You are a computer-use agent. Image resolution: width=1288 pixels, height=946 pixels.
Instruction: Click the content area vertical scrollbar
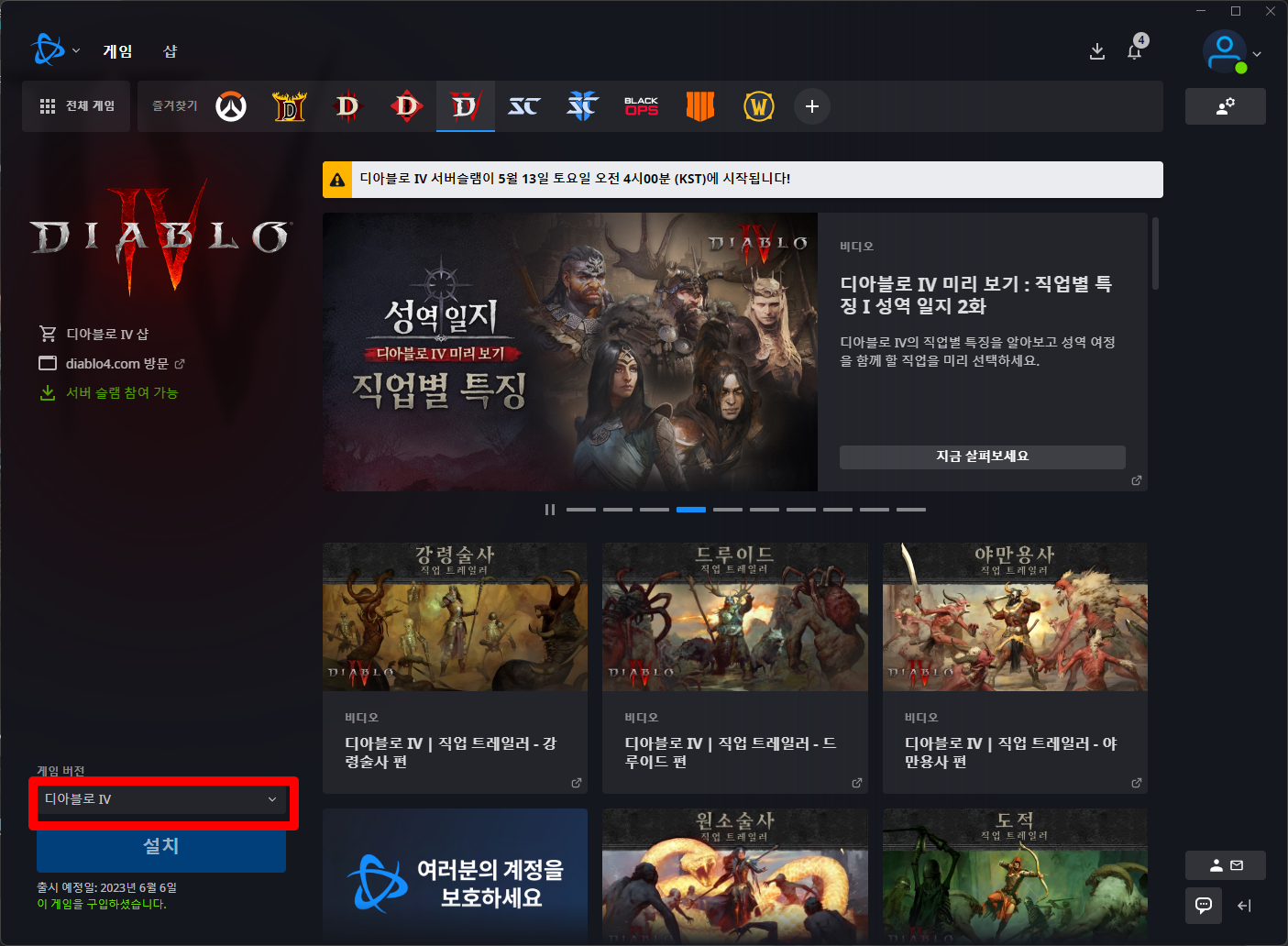1155,254
